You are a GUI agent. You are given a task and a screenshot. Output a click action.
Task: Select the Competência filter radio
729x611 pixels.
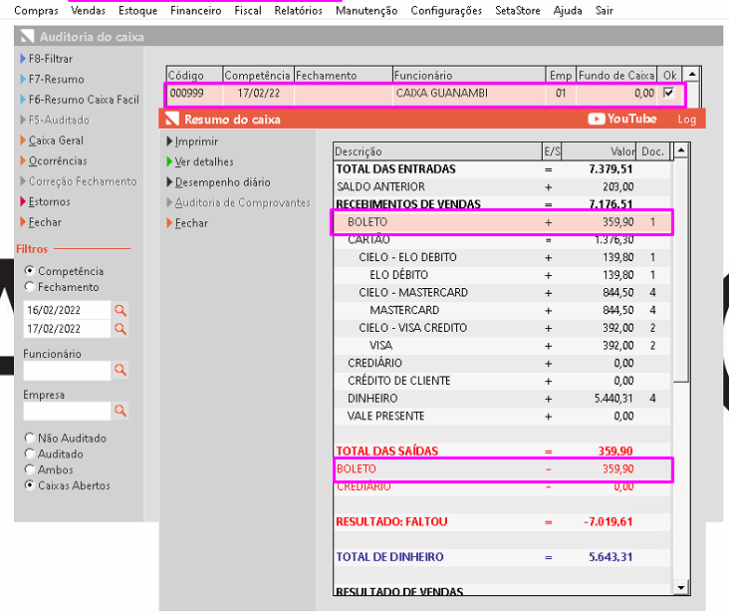[30, 271]
